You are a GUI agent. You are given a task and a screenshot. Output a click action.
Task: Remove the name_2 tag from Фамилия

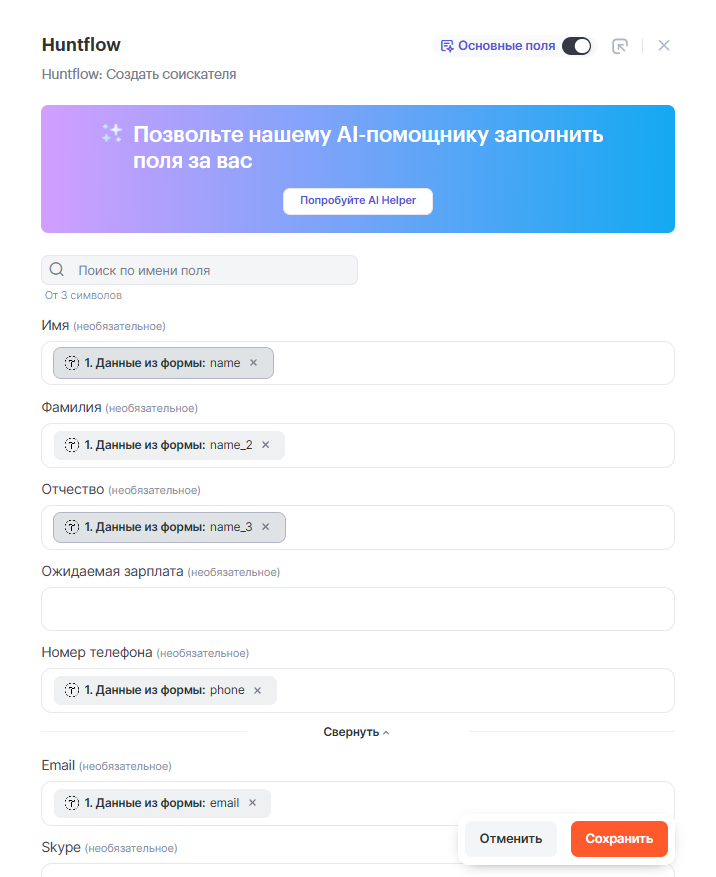pyautogui.click(x=266, y=445)
